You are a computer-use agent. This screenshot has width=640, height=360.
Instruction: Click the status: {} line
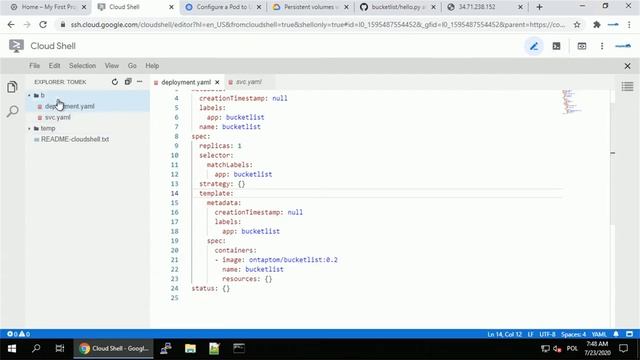point(211,288)
